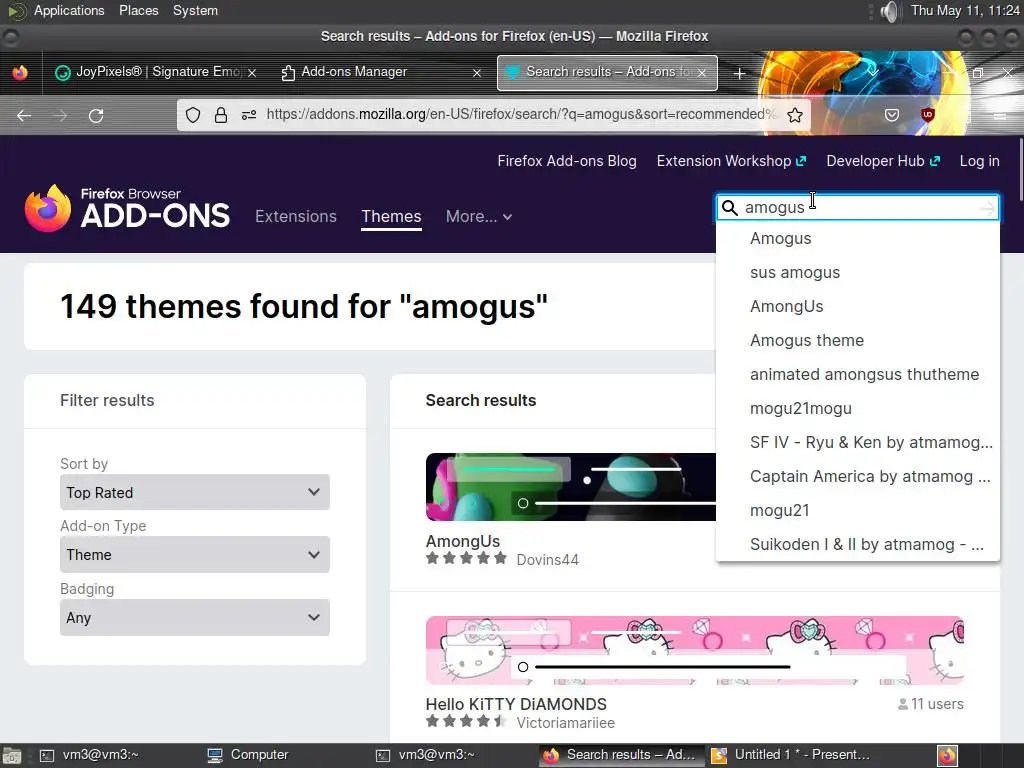Open tracking protection shield icon
This screenshot has height=768, width=1024.
coord(193,116)
